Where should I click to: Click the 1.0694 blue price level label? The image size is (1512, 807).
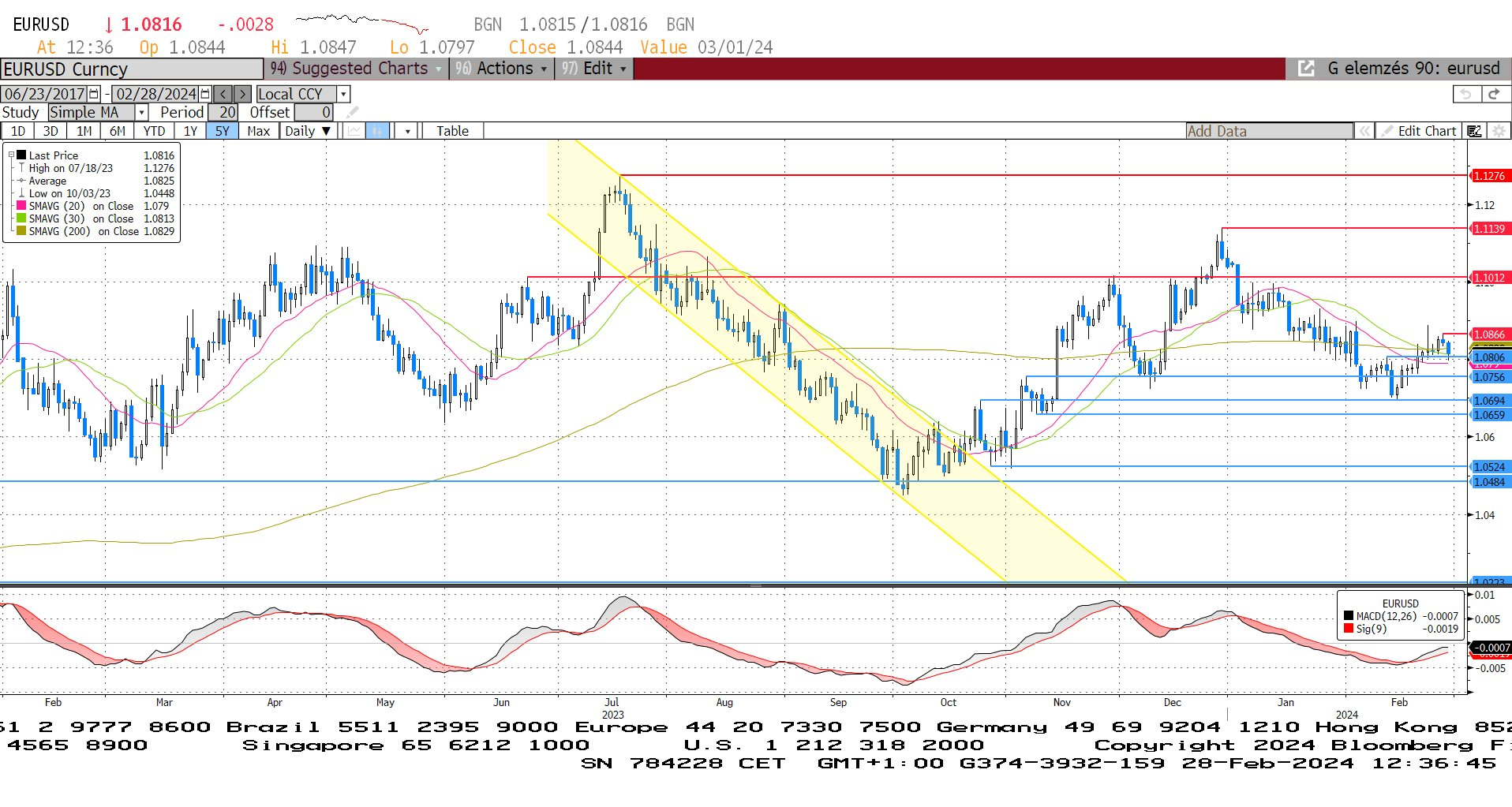coord(1489,400)
